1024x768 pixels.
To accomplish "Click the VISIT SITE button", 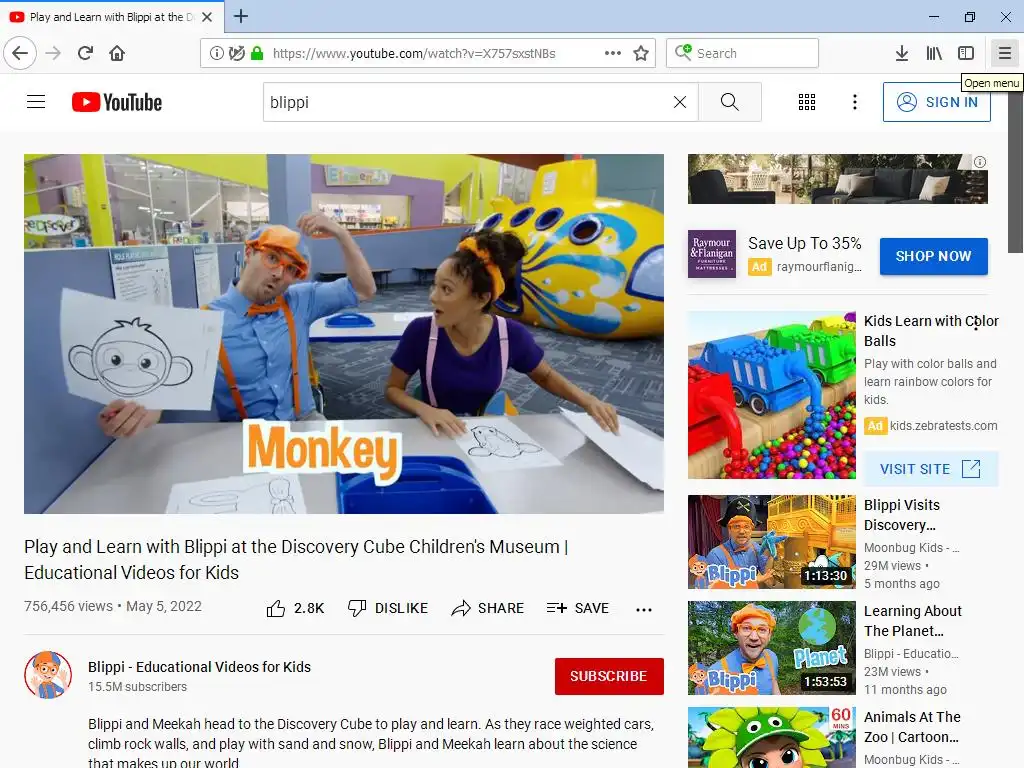I will tap(931, 469).
